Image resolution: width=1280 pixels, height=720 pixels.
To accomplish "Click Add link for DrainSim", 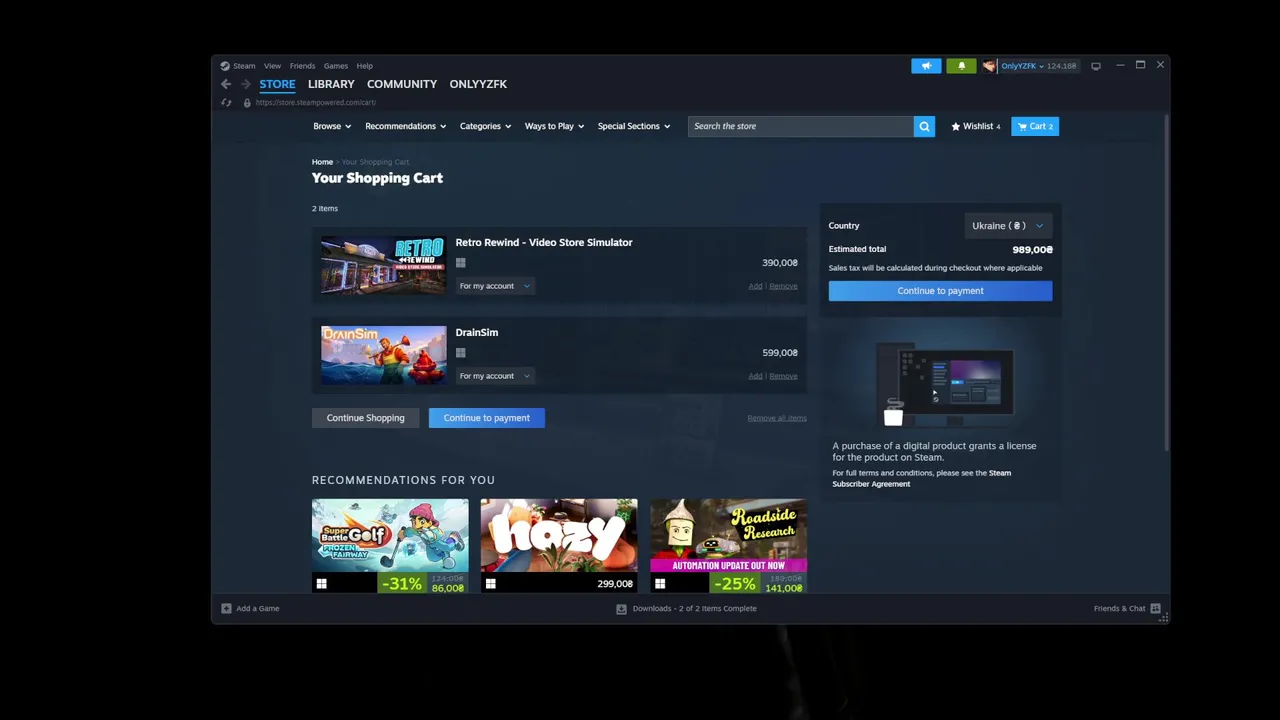I will click(755, 376).
